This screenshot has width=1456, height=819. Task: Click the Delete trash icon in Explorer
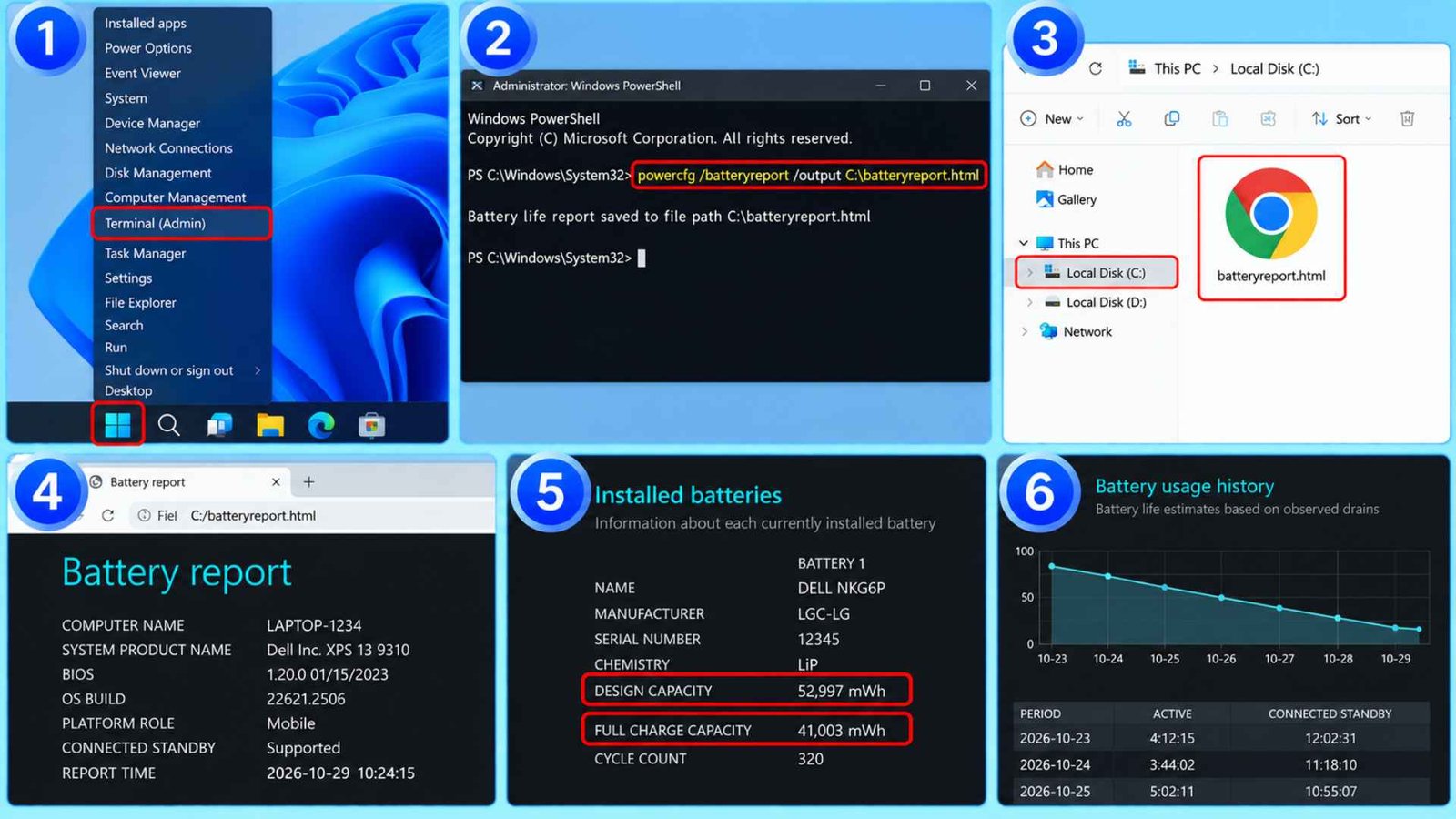tap(1408, 119)
